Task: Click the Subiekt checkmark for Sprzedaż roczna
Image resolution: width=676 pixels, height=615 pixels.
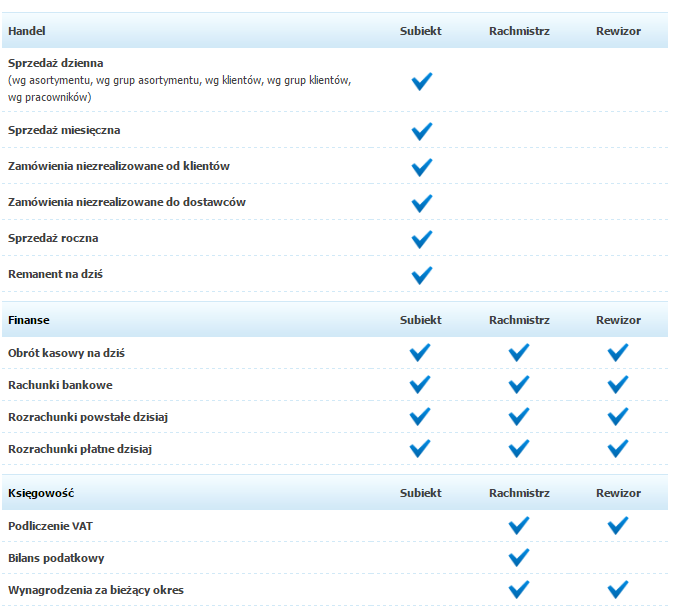Action: tap(422, 239)
